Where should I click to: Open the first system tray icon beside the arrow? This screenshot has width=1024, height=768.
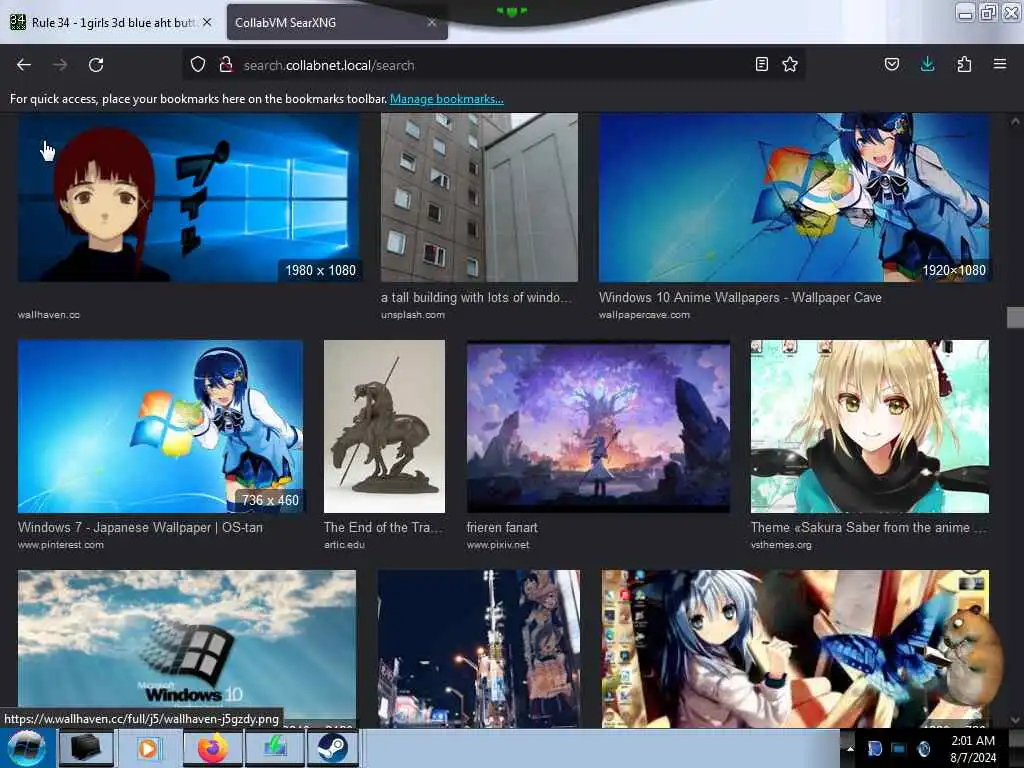pos(875,748)
